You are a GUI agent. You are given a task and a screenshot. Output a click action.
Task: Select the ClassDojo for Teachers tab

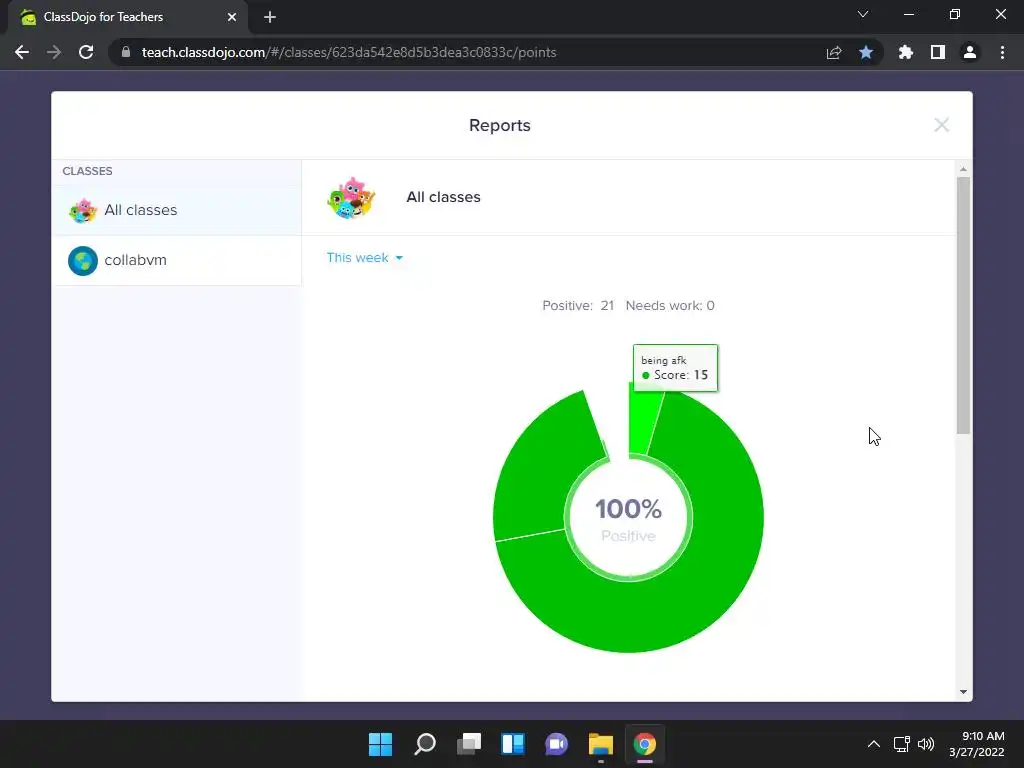click(x=128, y=17)
